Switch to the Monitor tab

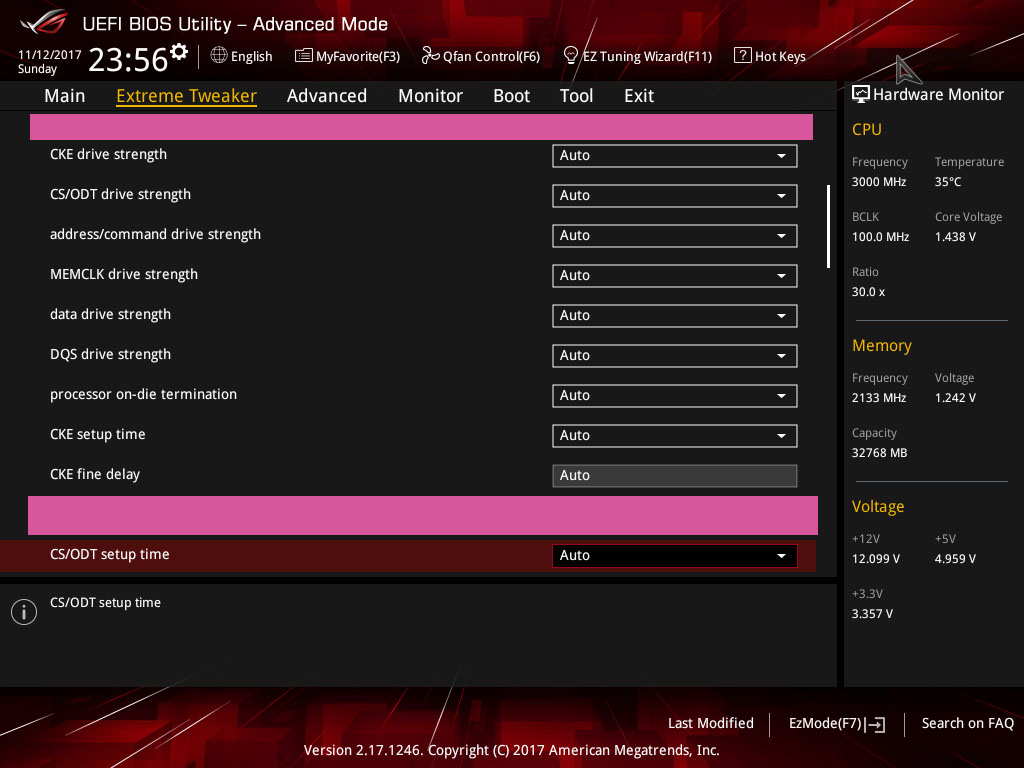pos(430,96)
